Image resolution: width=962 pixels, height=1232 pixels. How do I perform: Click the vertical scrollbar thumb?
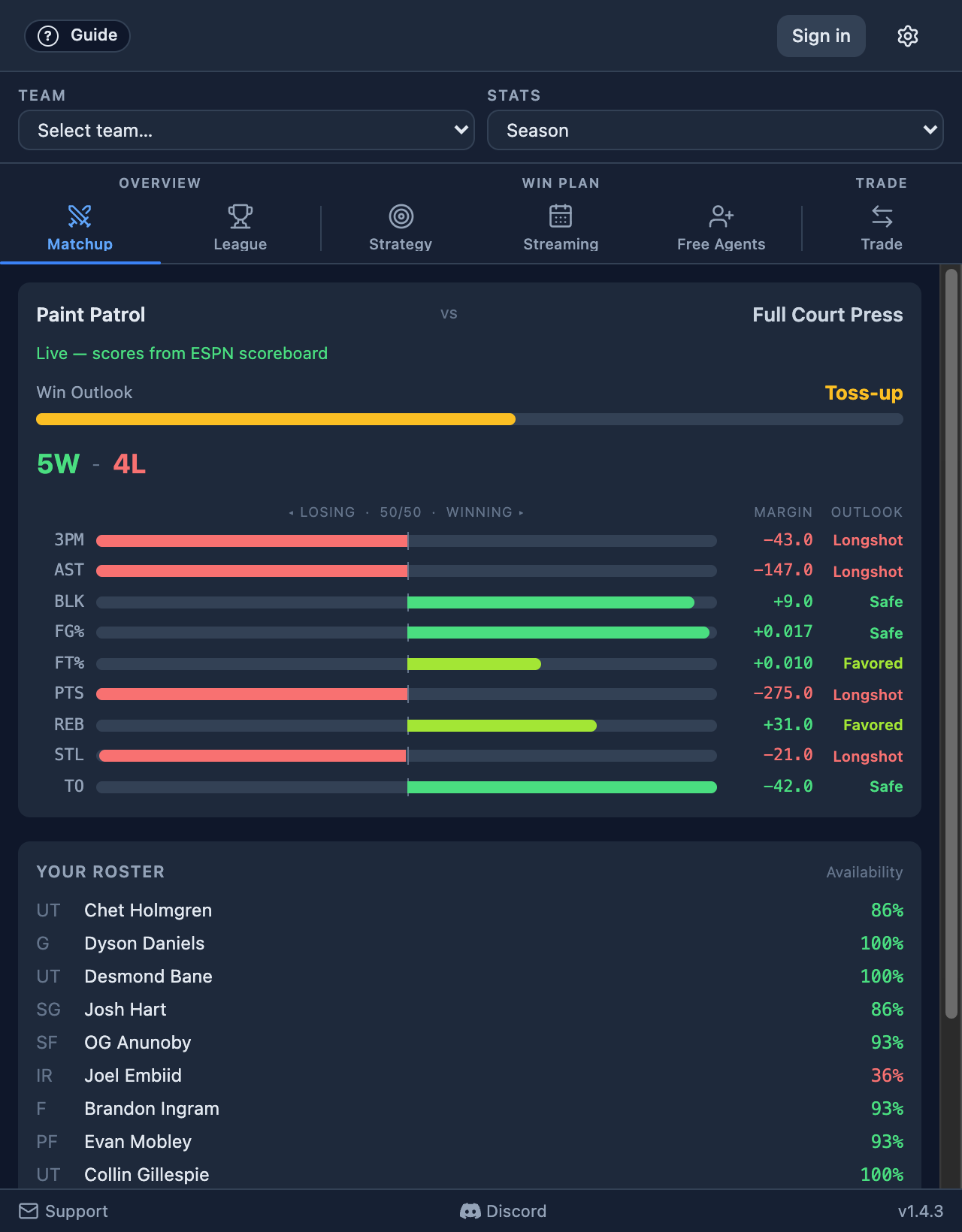coord(951,644)
